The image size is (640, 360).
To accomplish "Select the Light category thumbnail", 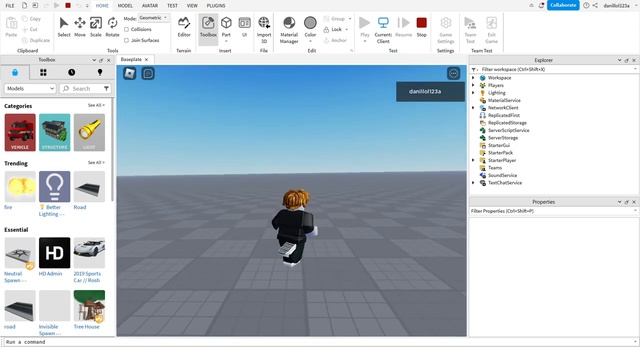I will 89,132.
